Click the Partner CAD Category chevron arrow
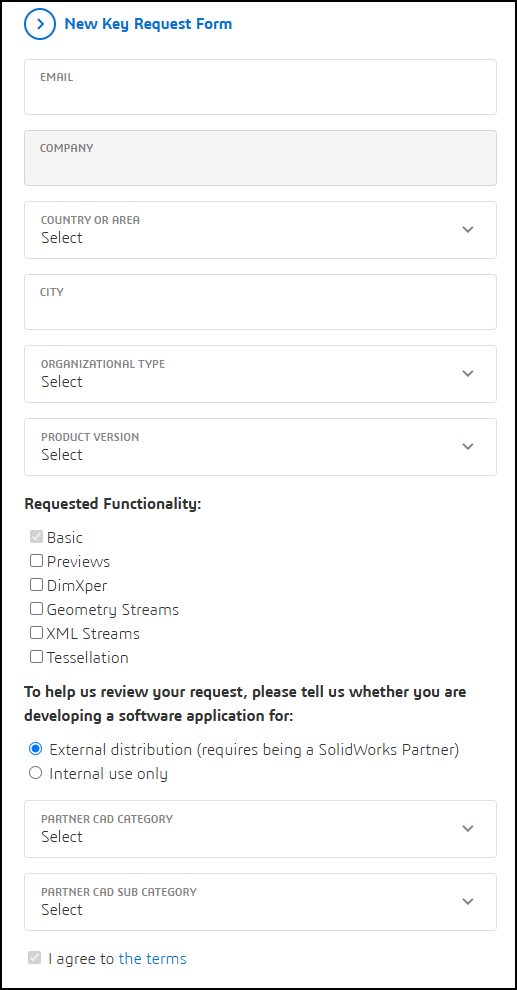Screen dimensions: 517x990 (468, 828)
